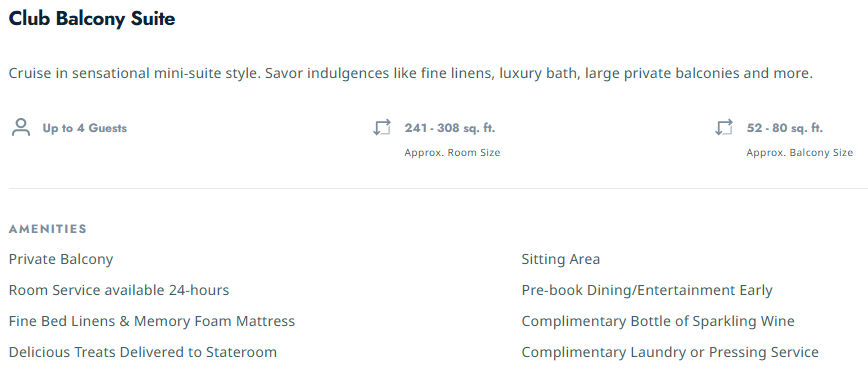
Task: Click the room size dimensions icon
Action: point(382,127)
